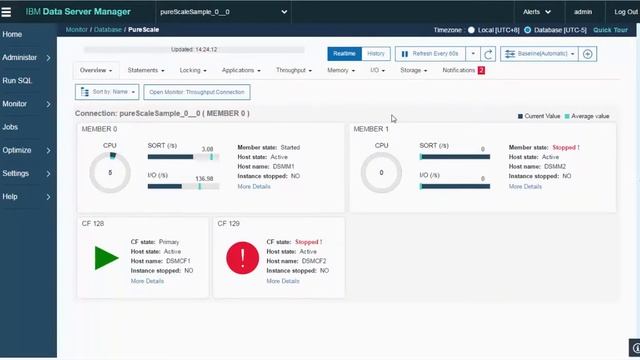Screen dimensions: 640x360
Task: Click the red alert icon of CF 129
Action: click(x=242, y=258)
